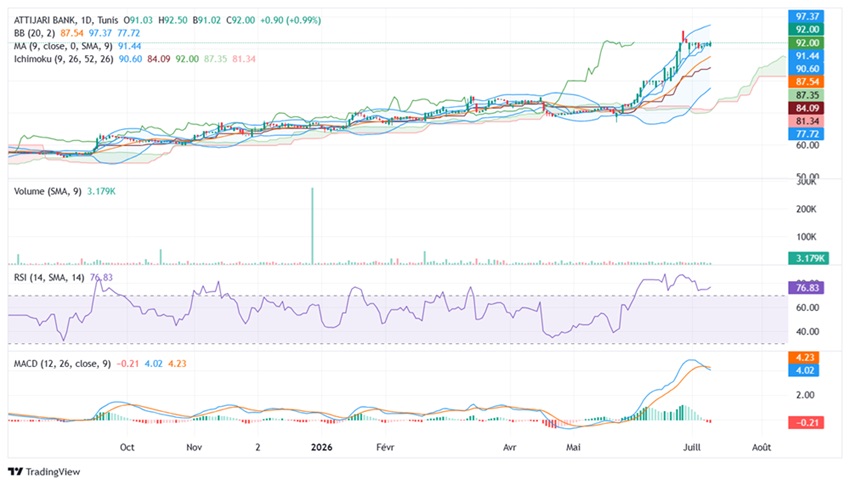This screenshot has height=485, width=850.
Task: Click the red -0.21 MACD axis tag
Action: 806,422
